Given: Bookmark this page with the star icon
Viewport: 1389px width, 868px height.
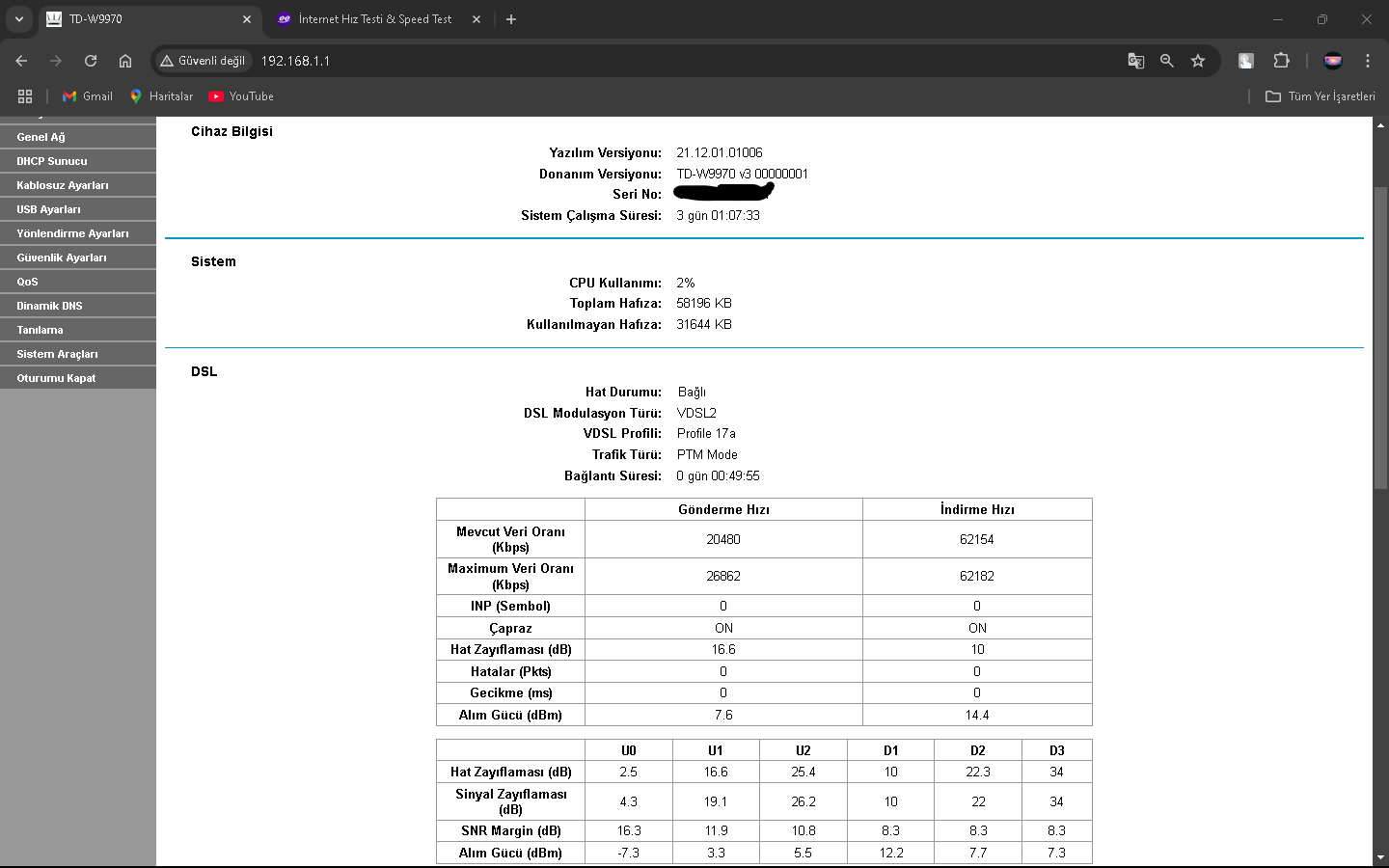Looking at the screenshot, I should [1198, 61].
